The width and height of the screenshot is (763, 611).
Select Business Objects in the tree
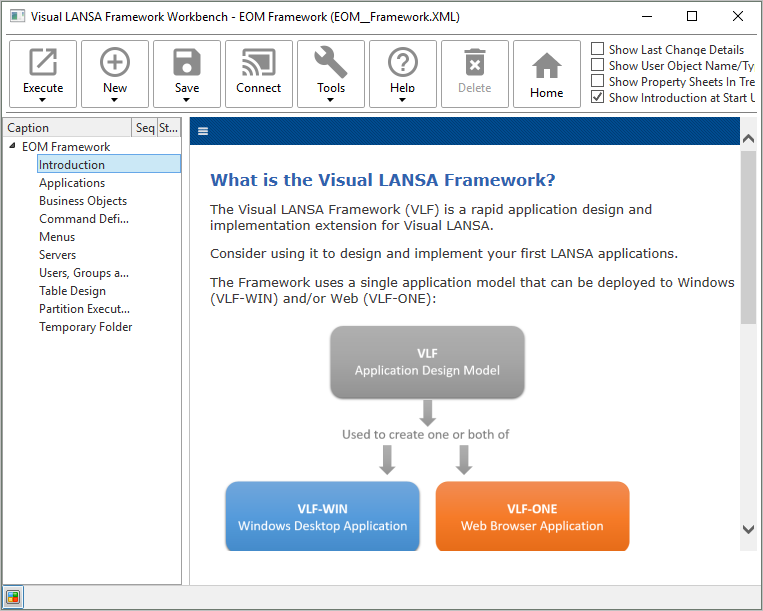(83, 201)
